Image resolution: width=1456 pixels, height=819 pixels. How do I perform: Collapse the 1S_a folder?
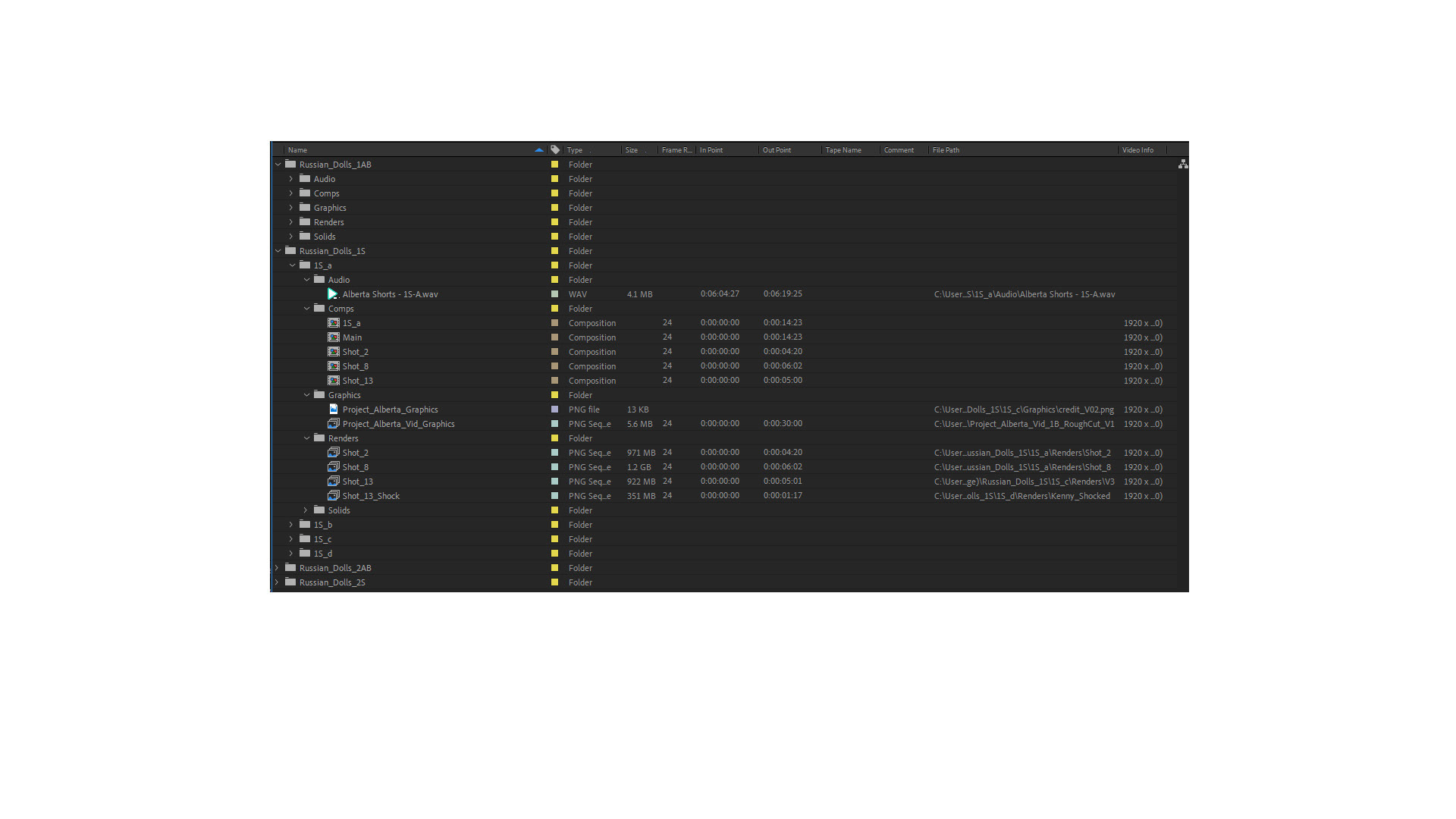pyautogui.click(x=292, y=265)
